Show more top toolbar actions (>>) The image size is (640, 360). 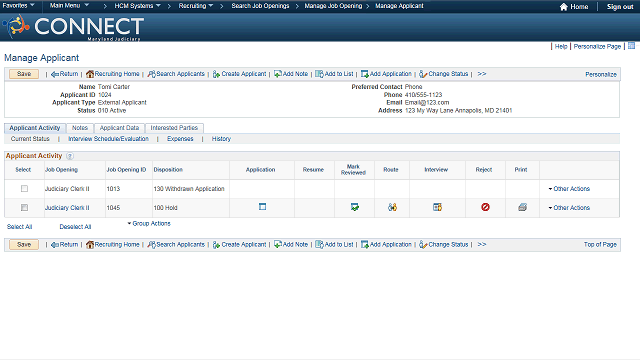tap(482, 74)
